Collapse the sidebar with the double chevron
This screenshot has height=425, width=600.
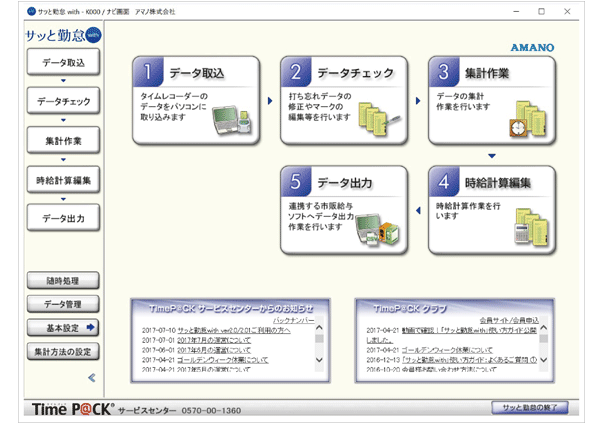pyautogui.click(x=92, y=378)
